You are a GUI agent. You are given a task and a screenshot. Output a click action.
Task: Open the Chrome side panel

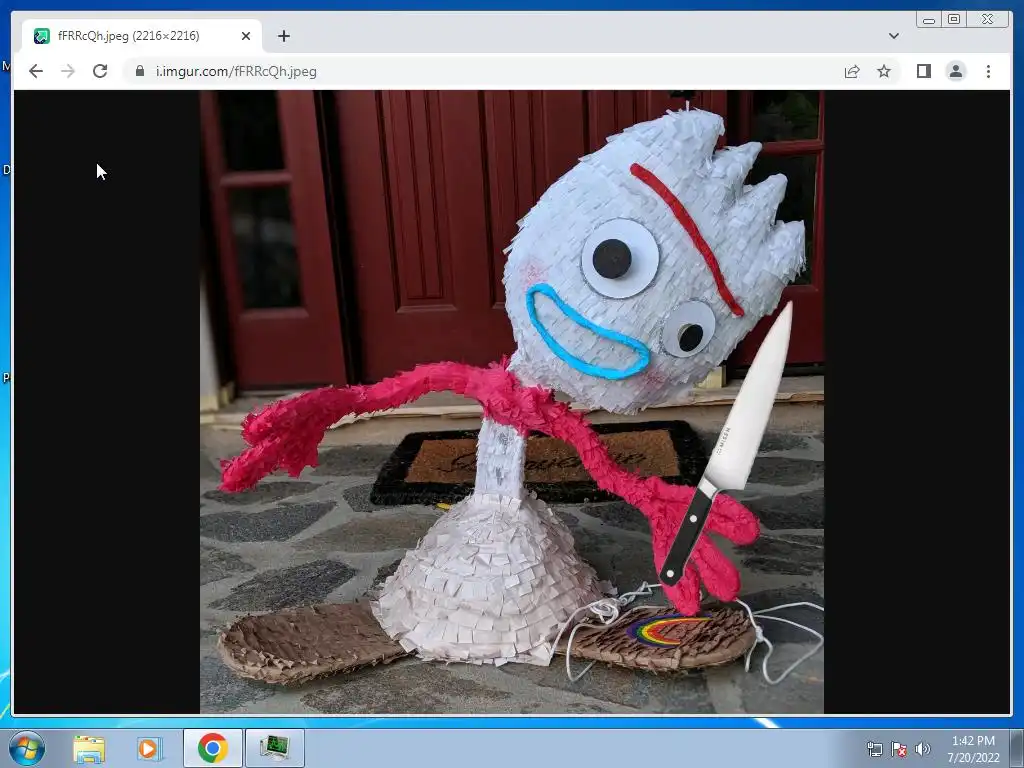point(923,71)
